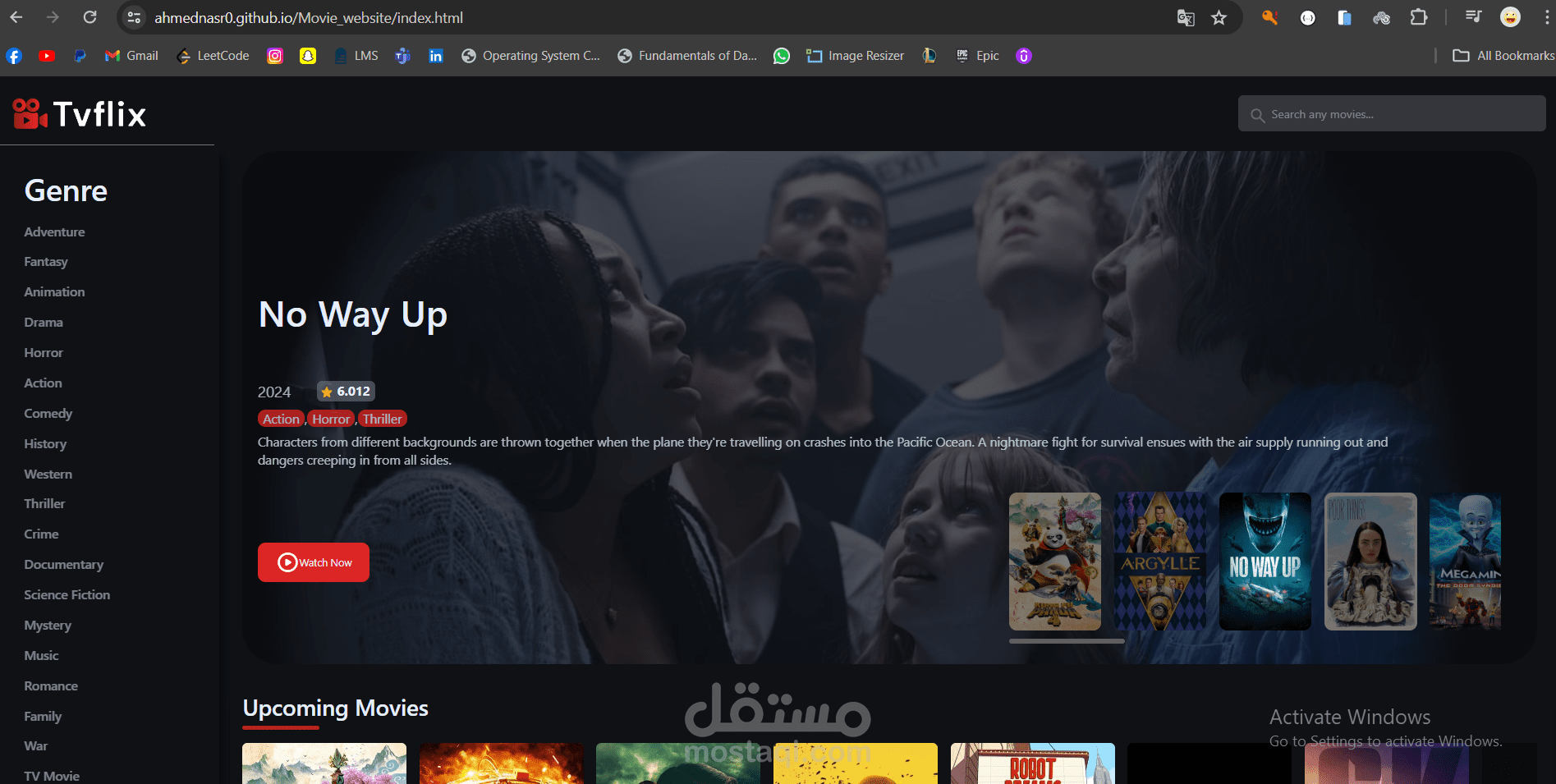Select the Family genre
Screen dimensions: 1556x784
point(43,717)
